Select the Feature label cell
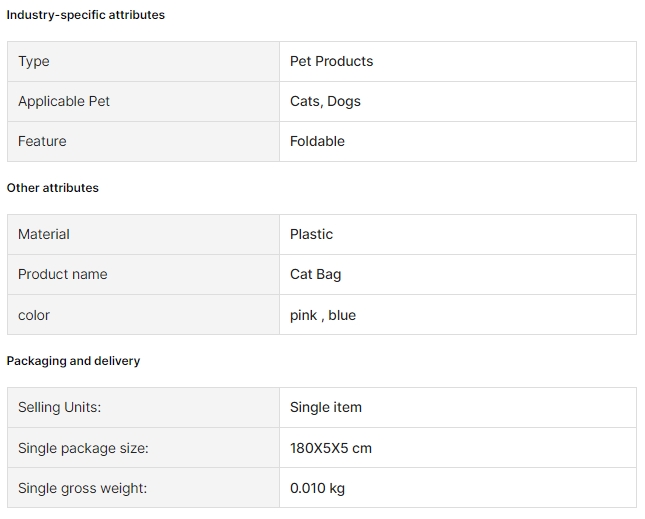This screenshot has height=519, width=645. coord(143,141)
